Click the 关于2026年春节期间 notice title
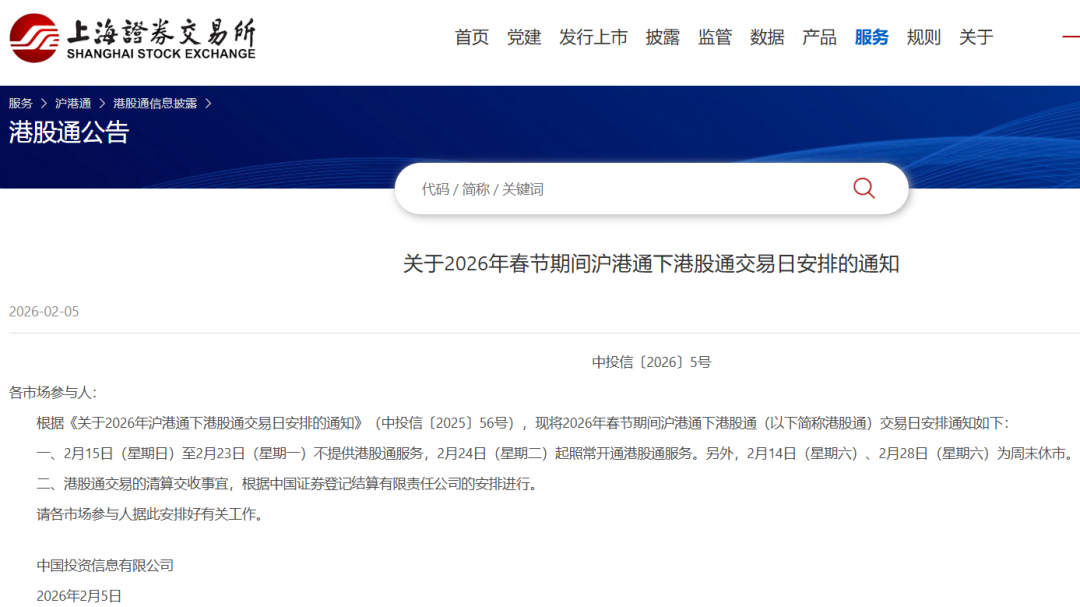Image resolution: width=1080 pixels, height=607 pixels. 651,264
